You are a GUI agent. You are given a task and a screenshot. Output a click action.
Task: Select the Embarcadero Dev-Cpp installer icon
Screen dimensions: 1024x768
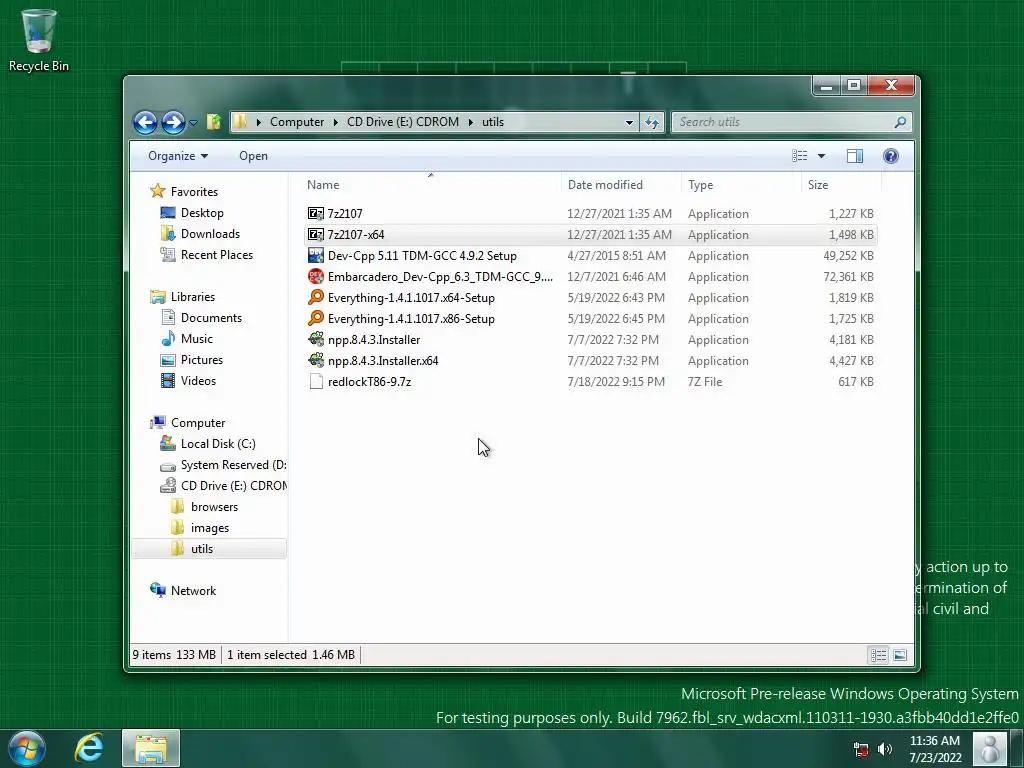[315, 276]
